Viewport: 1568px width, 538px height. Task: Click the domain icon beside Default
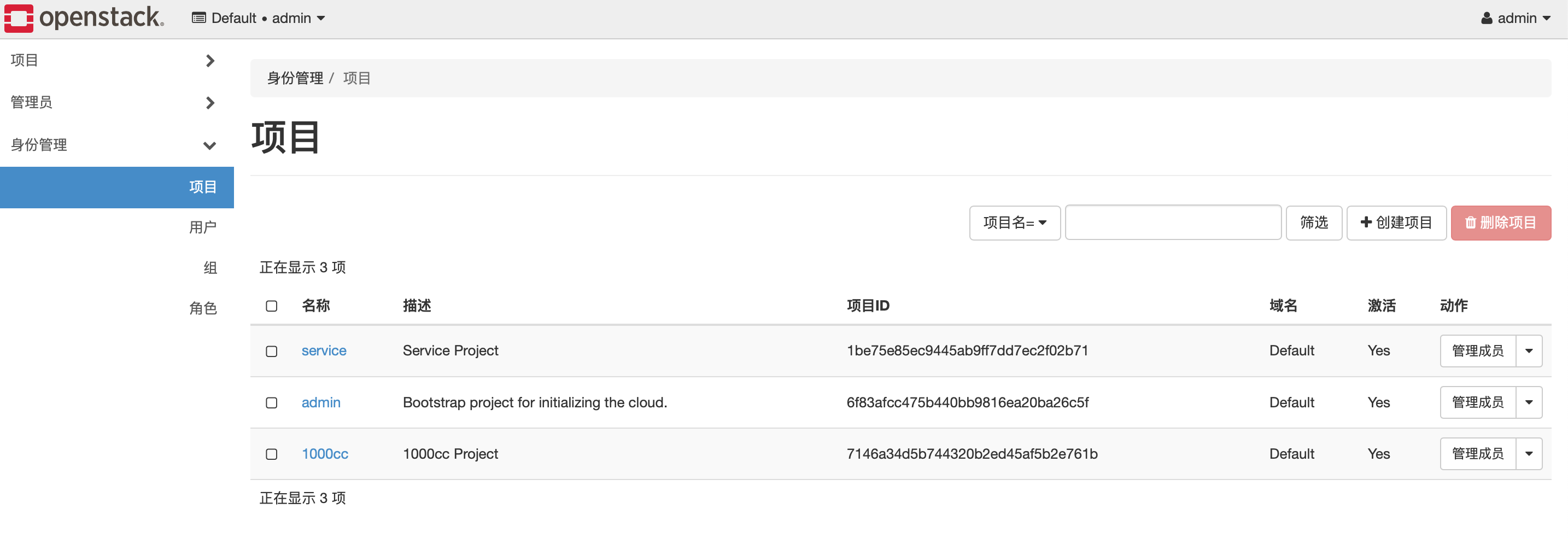(197, 17)
